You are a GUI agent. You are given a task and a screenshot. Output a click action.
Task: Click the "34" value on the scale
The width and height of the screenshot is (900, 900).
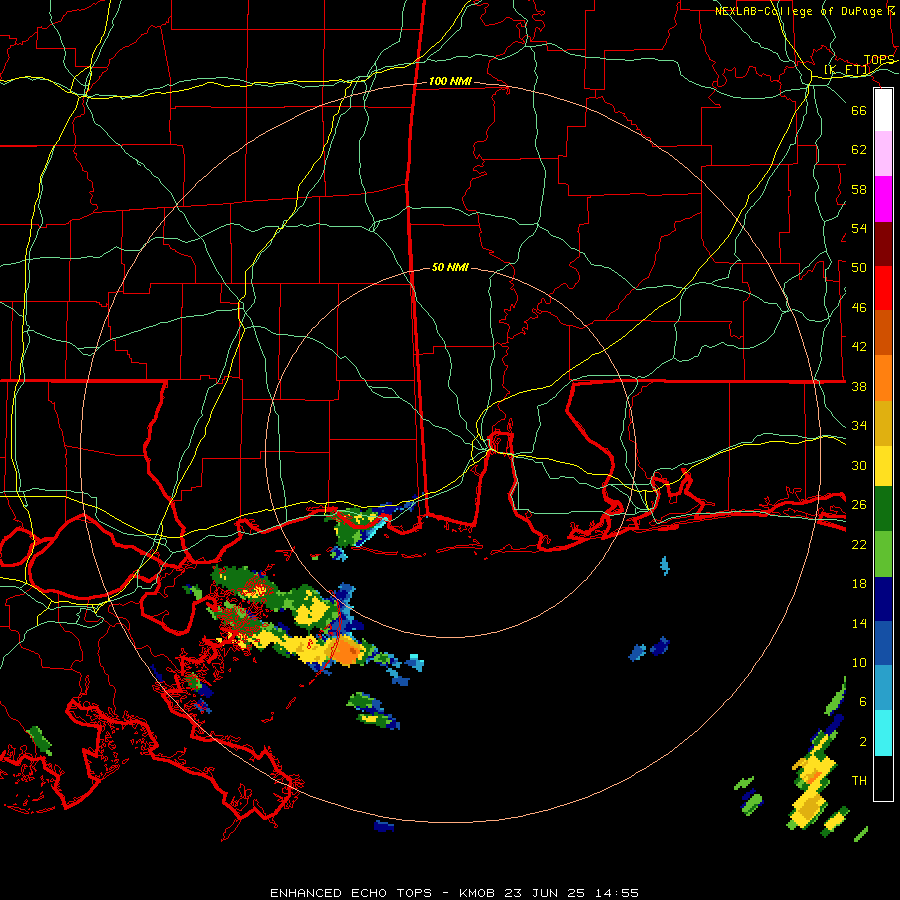[859, 426]
